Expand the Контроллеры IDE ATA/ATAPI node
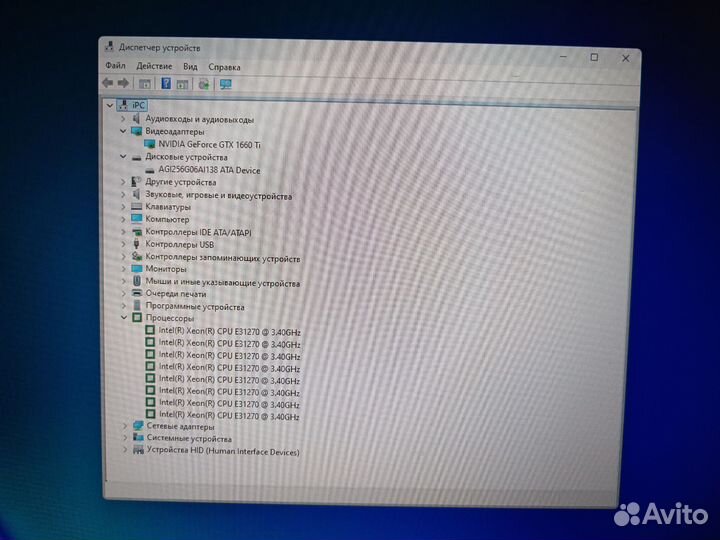Image resolution: width=720 pixels, height=540 pixels. click(x=123, y=232)
